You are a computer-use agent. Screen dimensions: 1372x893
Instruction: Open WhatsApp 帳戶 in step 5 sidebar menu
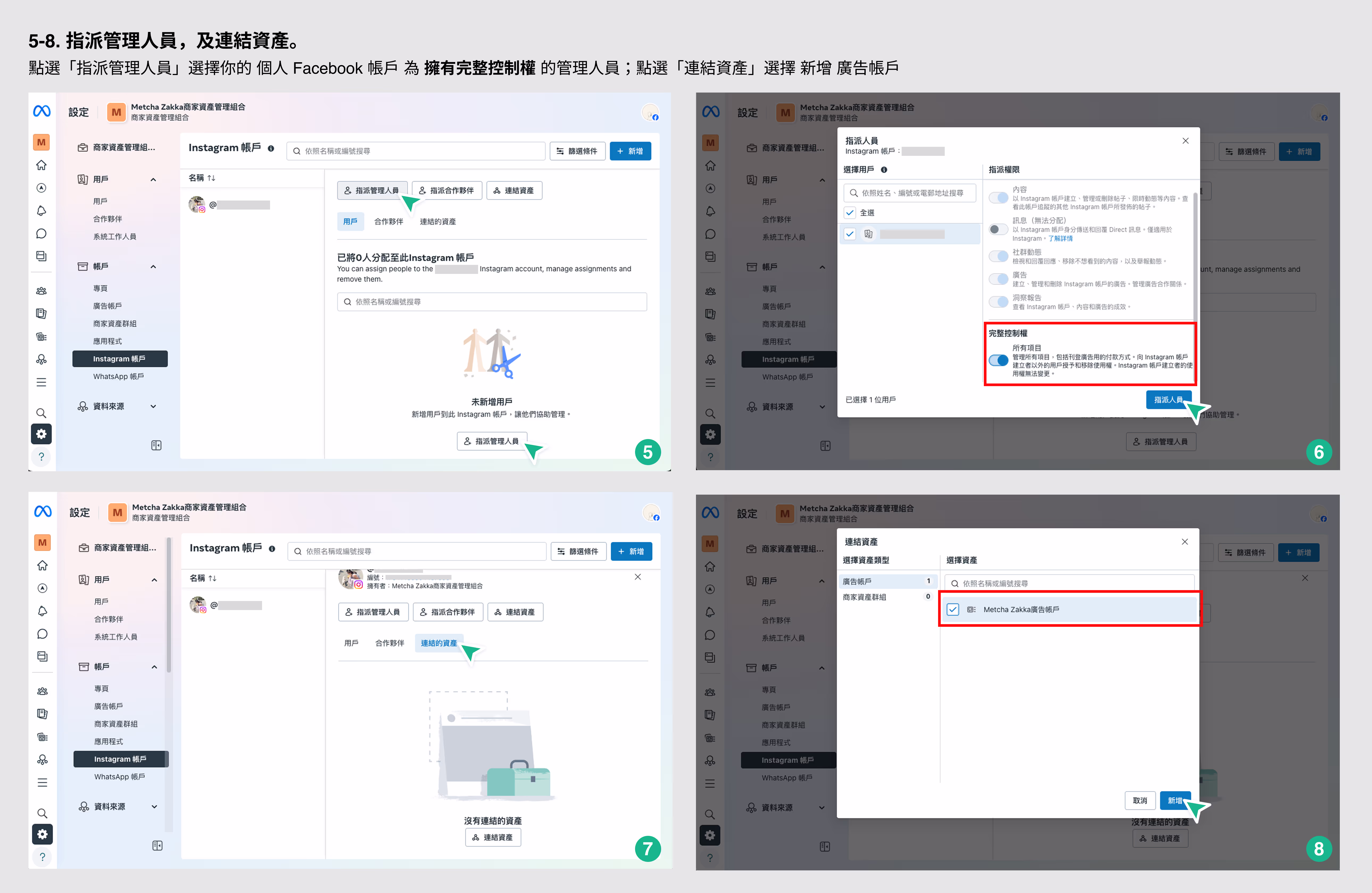click(119, 377)
